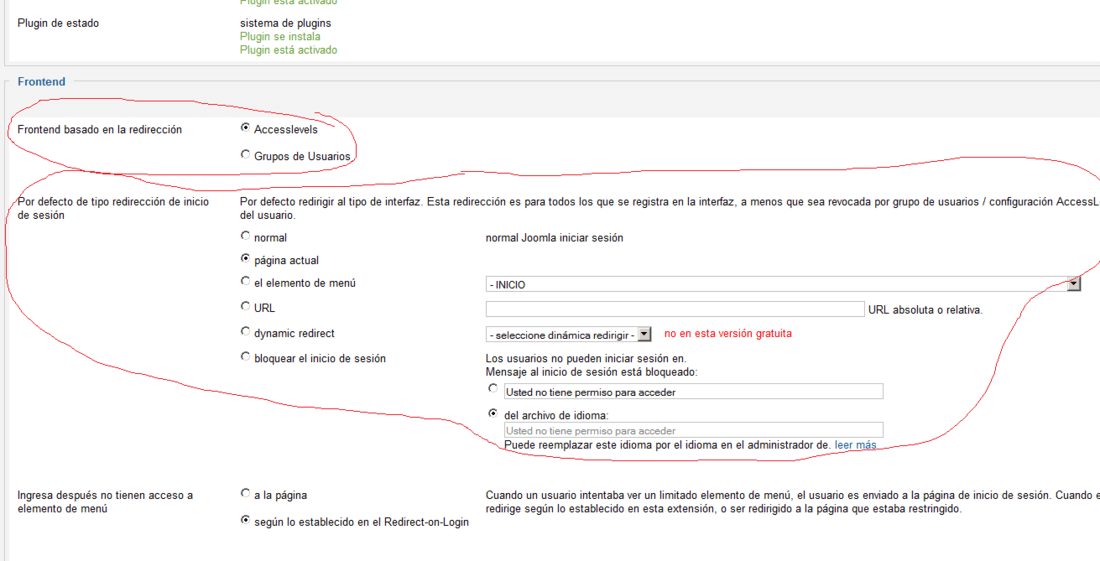Select según lo establecido en el Redirect-on-Login
The width and height of the screenshot is (1100, 561).
click(245, 520)
